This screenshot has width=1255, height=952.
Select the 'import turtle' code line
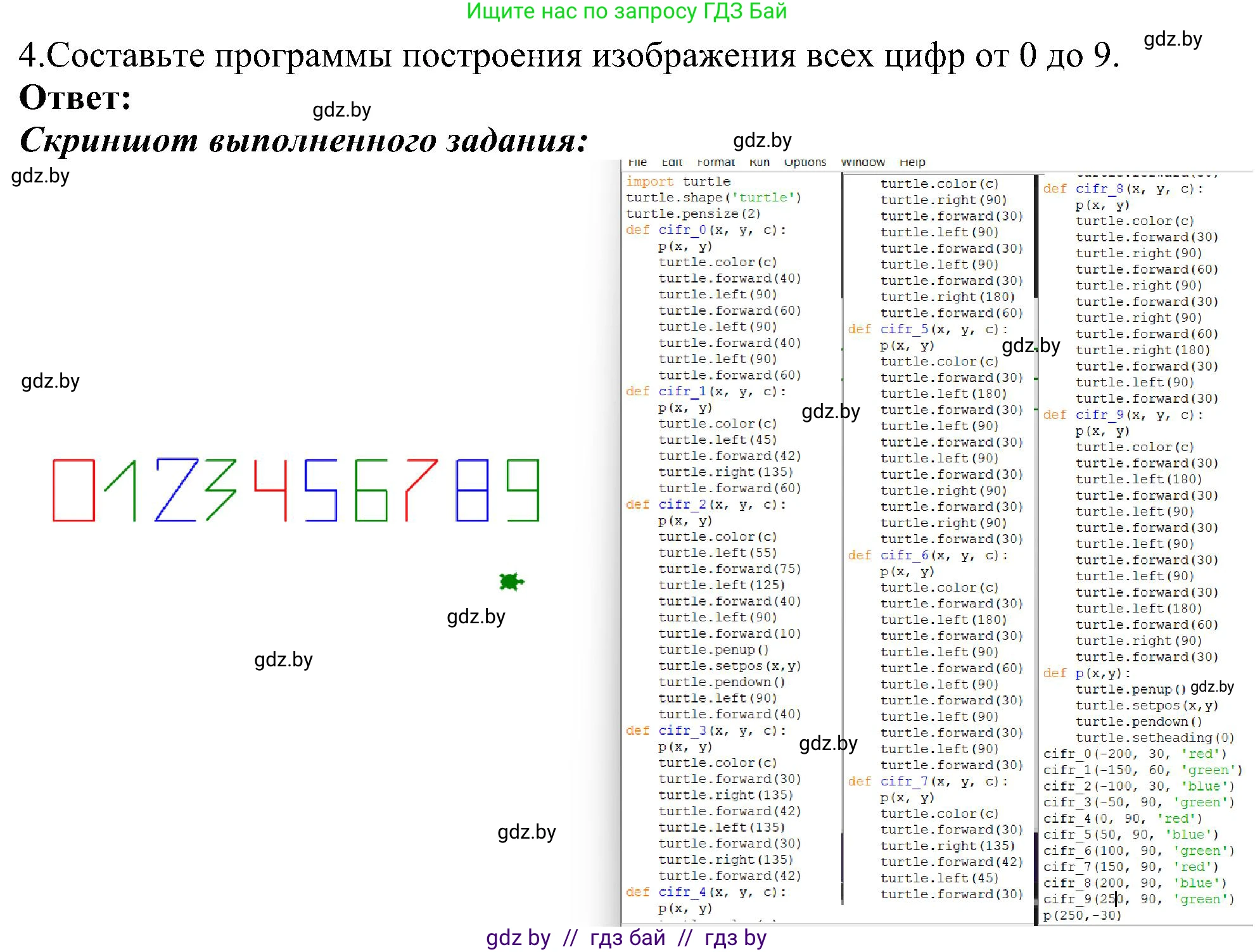678,181
